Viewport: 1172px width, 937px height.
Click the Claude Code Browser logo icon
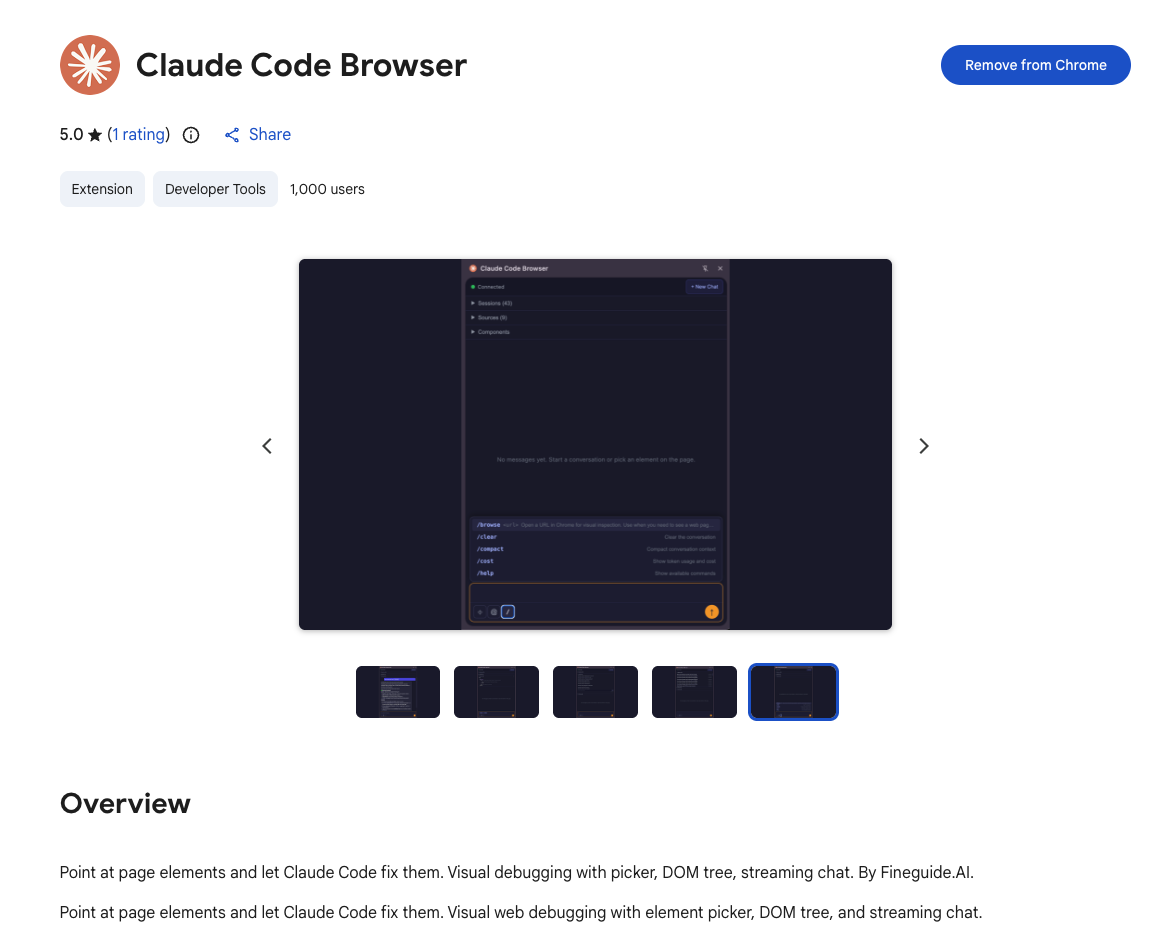(90, 65)
